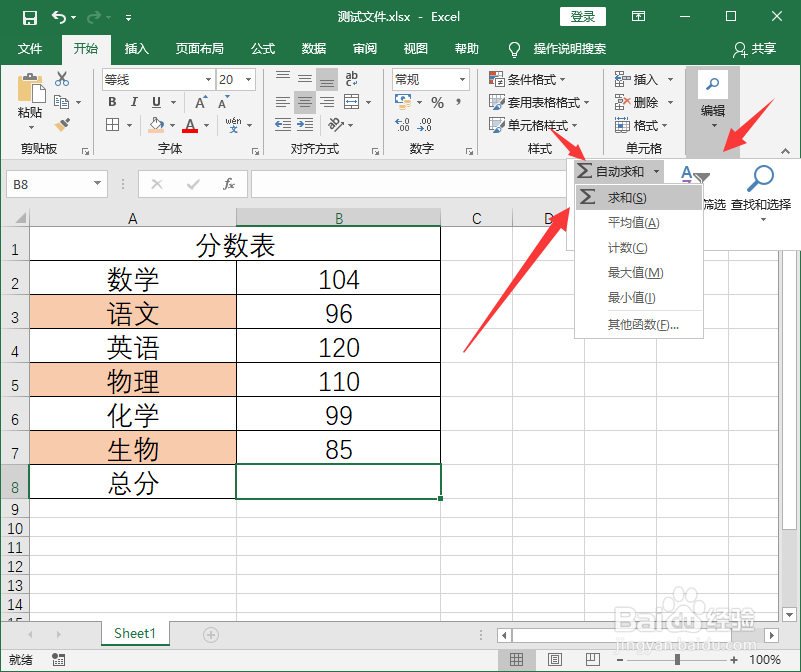Toggle bold formatting with B button

[x=111, y=103]
